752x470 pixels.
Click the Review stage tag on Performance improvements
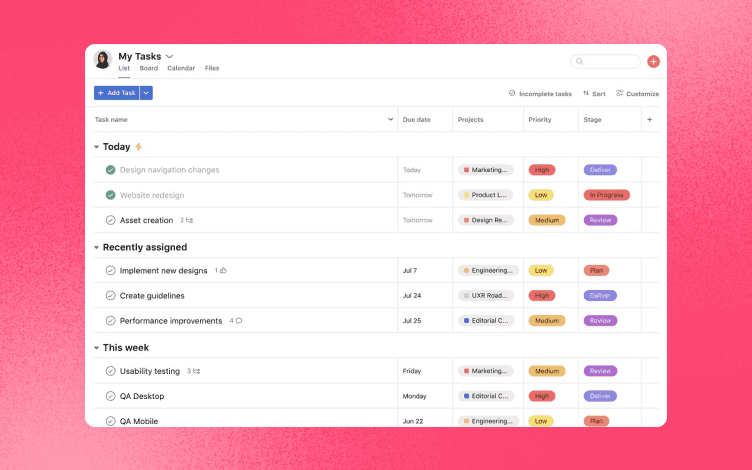[x=600, y=320]
